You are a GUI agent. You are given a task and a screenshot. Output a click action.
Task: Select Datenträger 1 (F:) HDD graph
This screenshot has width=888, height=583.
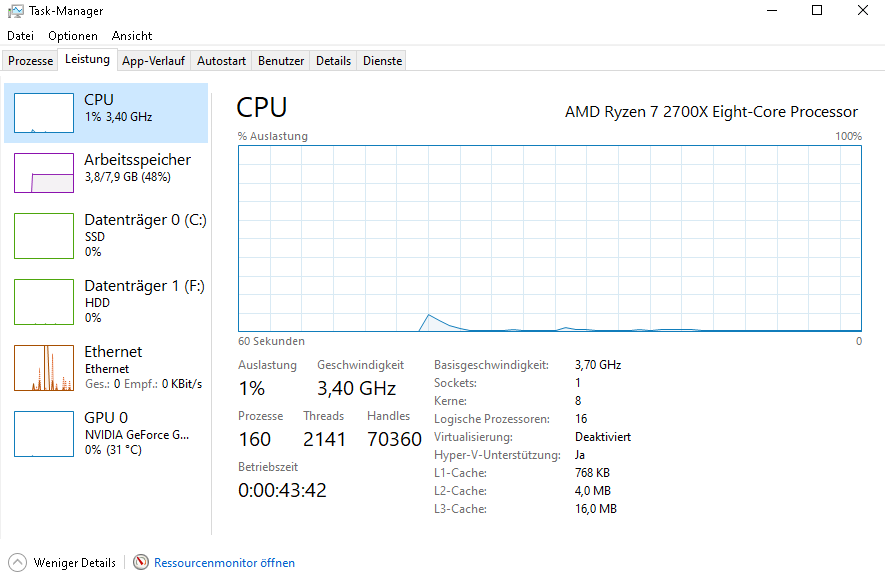[x=44, y=302]
